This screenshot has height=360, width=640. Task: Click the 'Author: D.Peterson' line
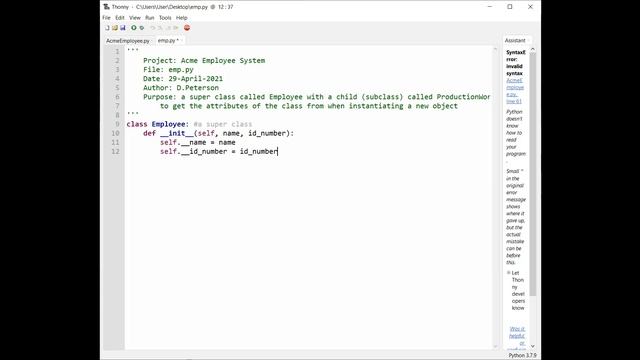click(x=181, y=88)
